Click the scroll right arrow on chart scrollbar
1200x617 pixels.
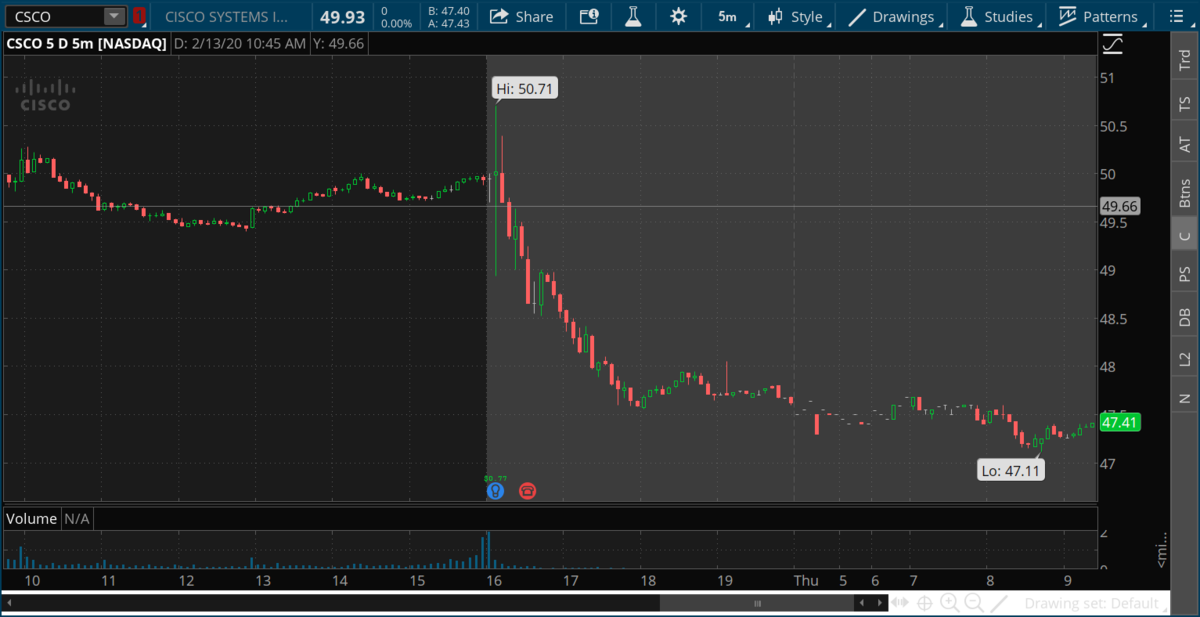(x=880, y=603)
